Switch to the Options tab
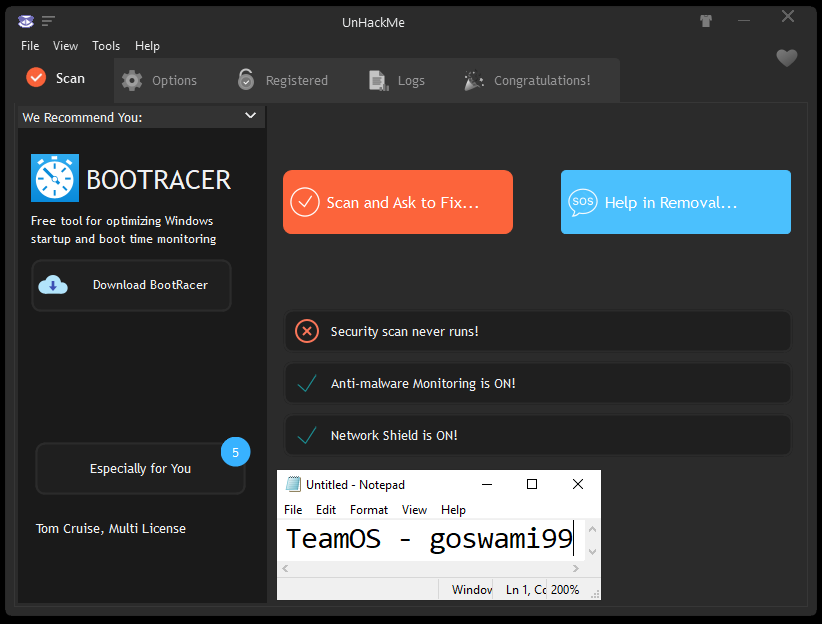 point(160,80)
